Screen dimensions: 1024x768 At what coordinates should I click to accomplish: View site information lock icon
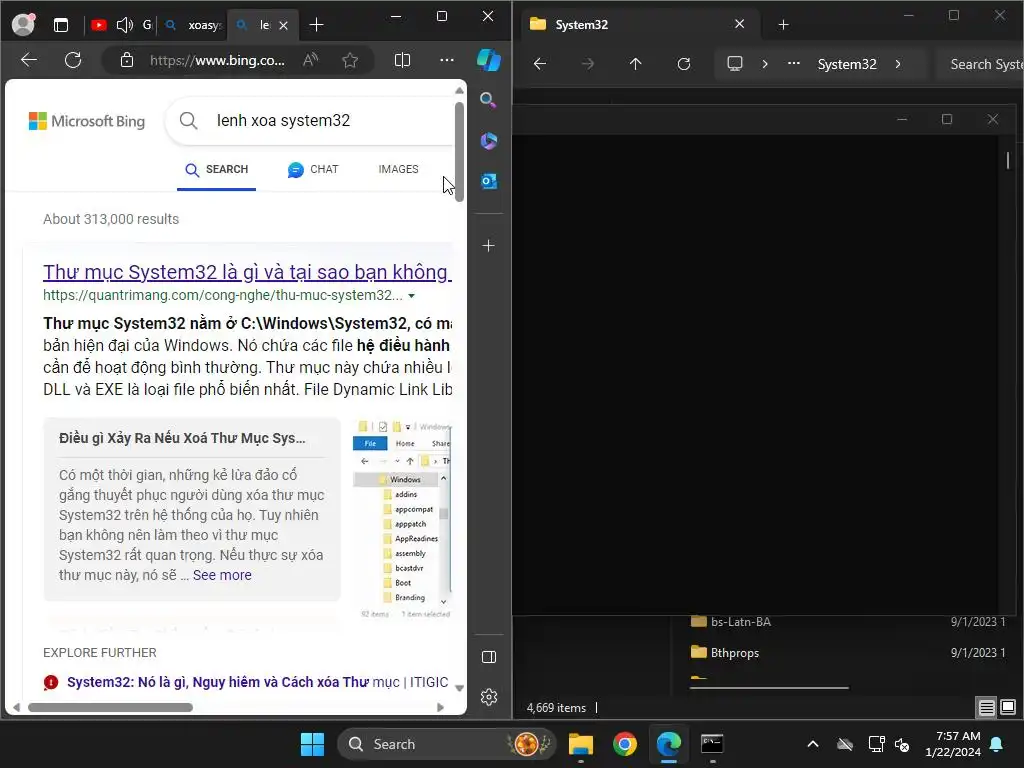coord(127,60)
